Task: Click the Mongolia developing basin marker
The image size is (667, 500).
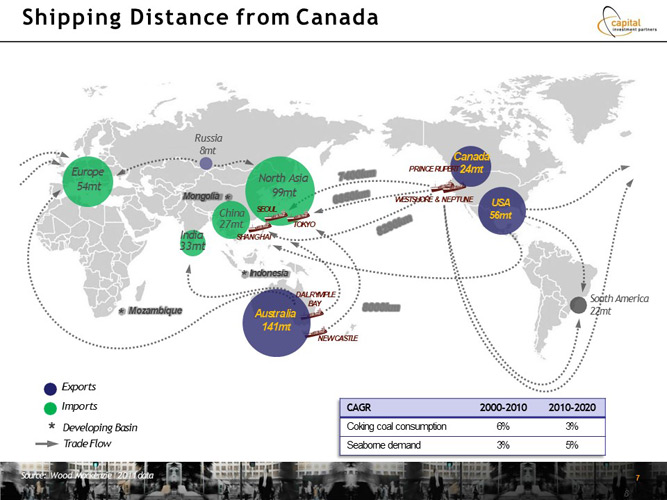Action: [x=229, y=197]
